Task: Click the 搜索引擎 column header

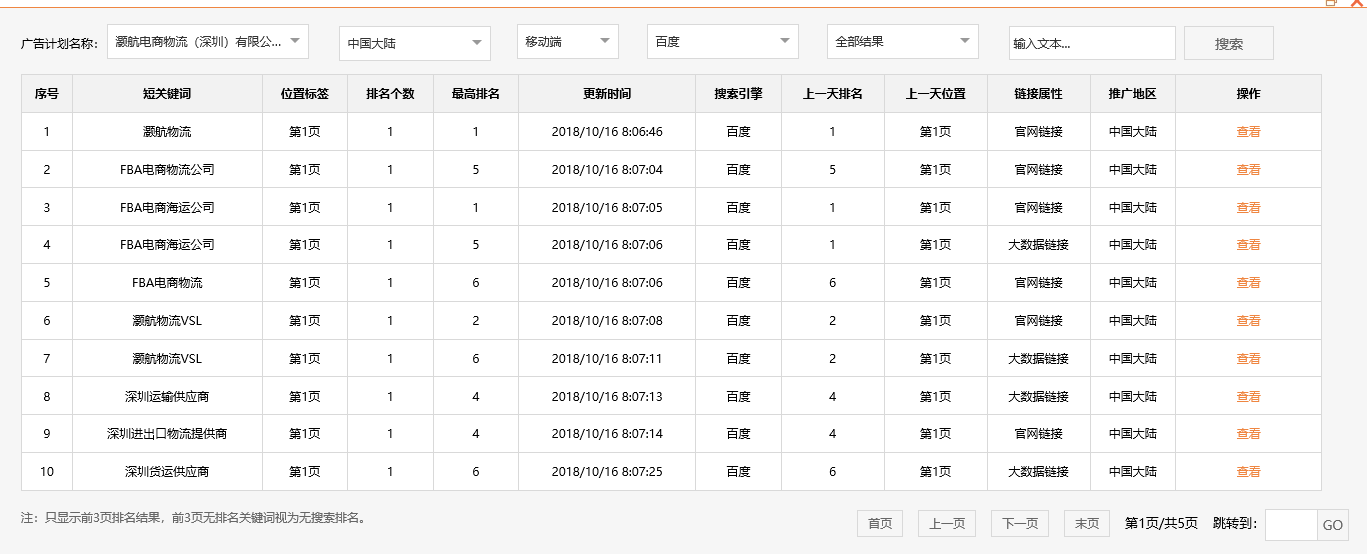Action: 738,94
